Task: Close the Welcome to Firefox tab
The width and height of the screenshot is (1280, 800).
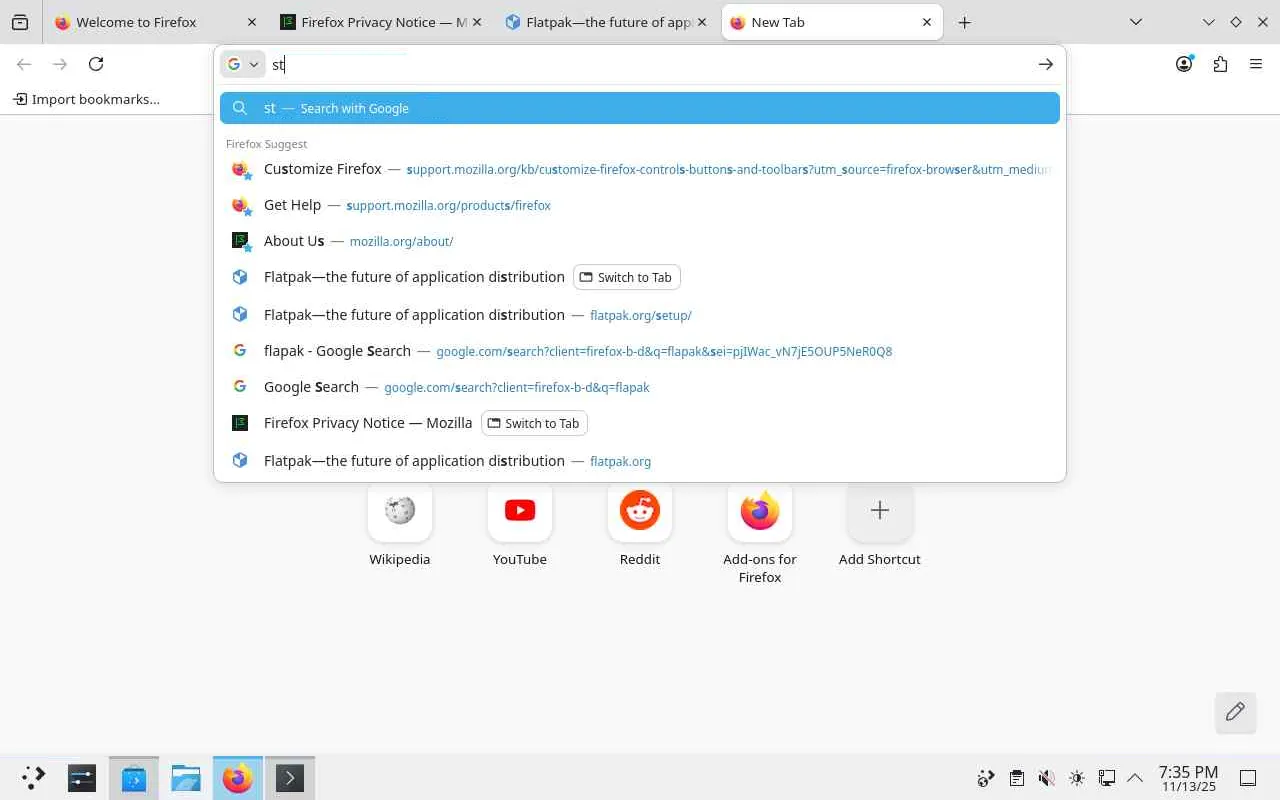Action: click(x=251, y=22)
